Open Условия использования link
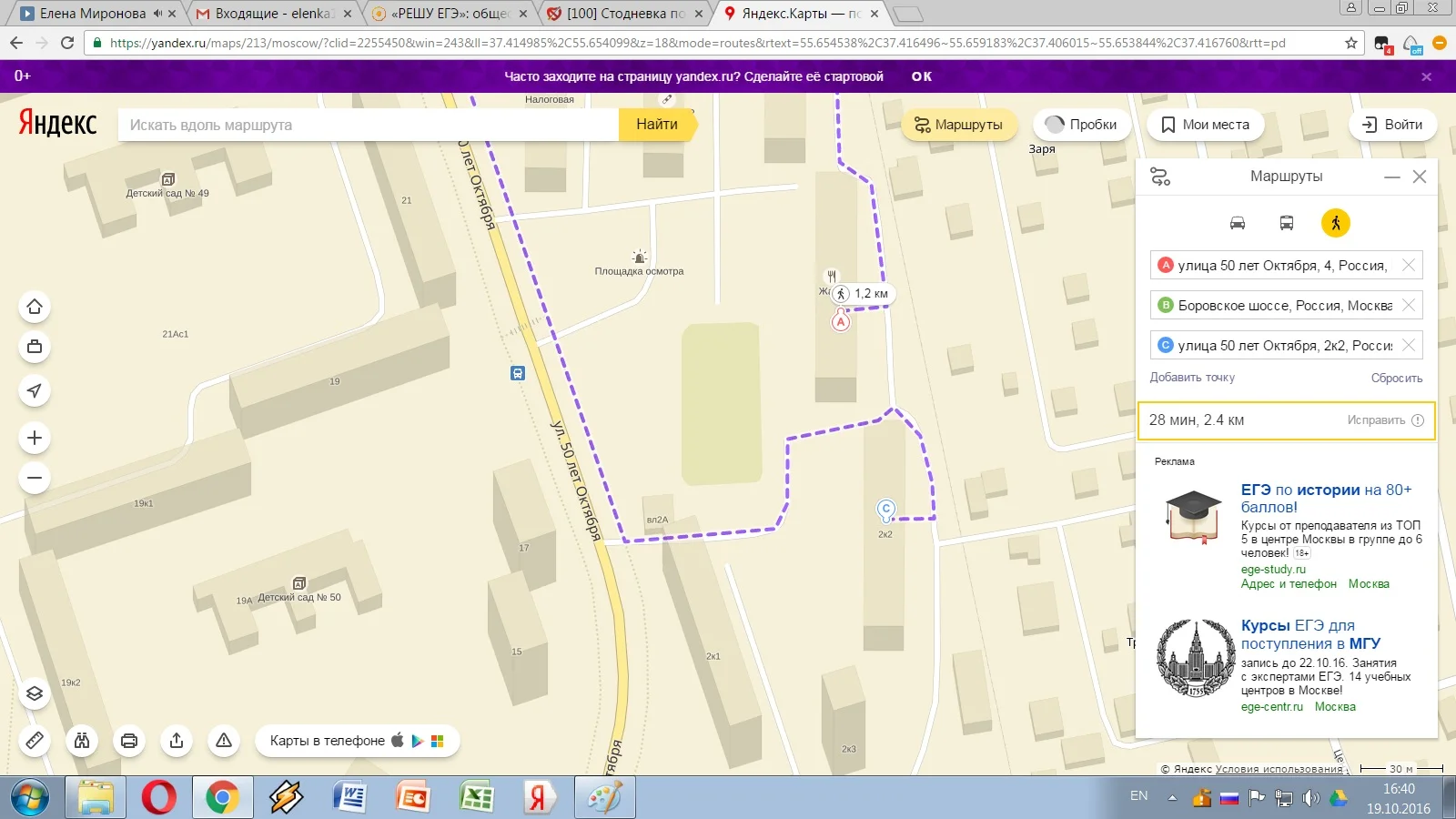The height and width of the screenshot is (819, 1456). pyautogui.click(x=1279, y=769)
